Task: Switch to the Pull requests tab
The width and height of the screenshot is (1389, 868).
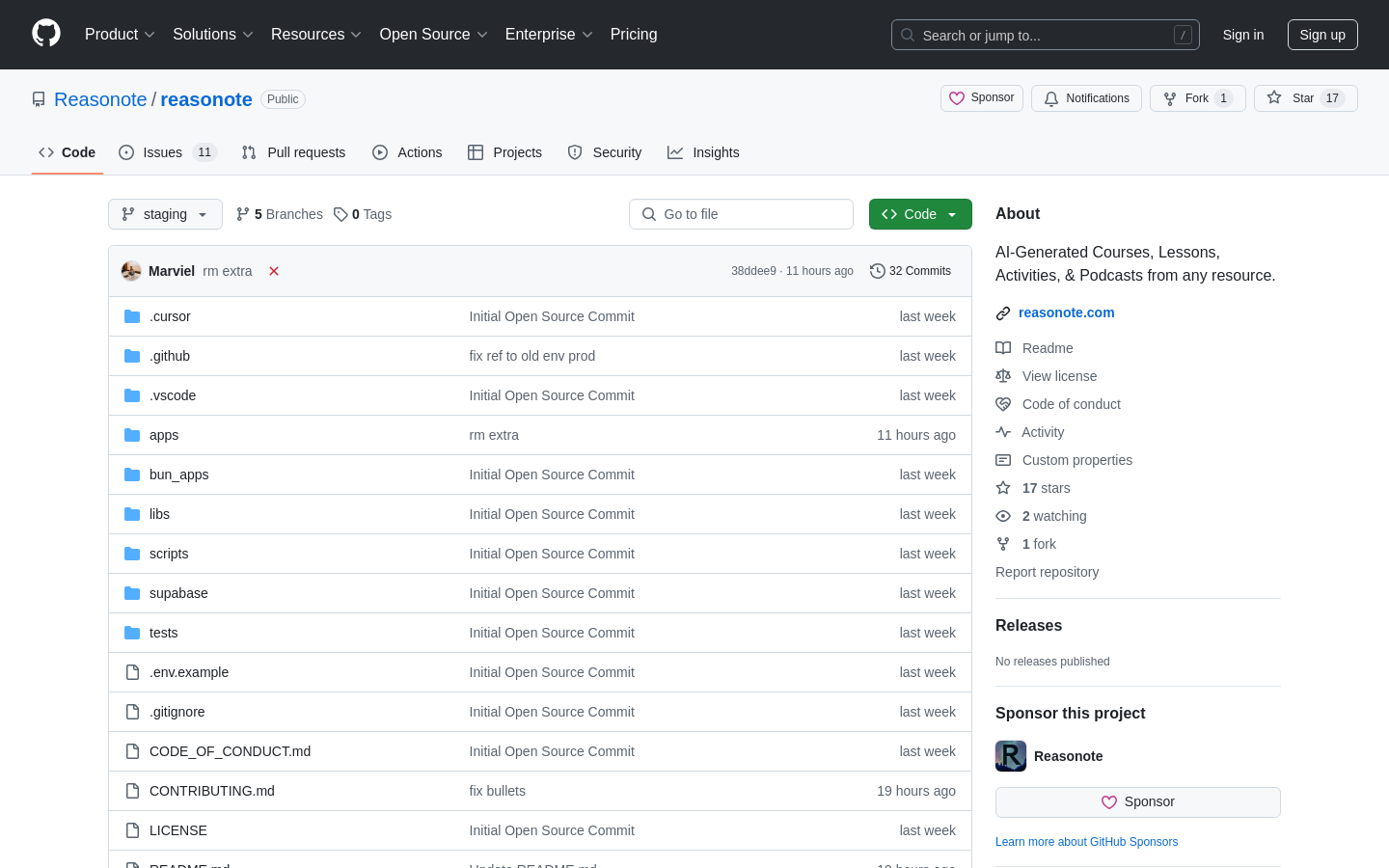Action: point(293,152)
